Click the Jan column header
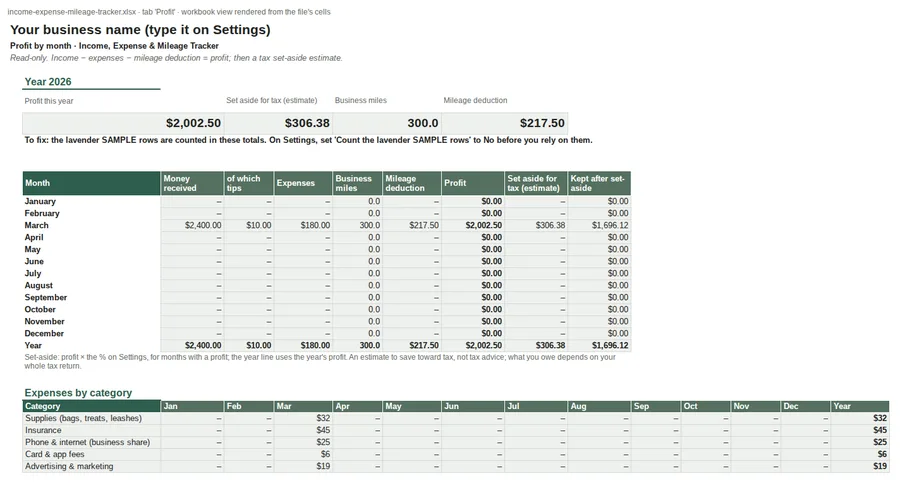Viewport: 900px width, 483px height. [192, 406]
